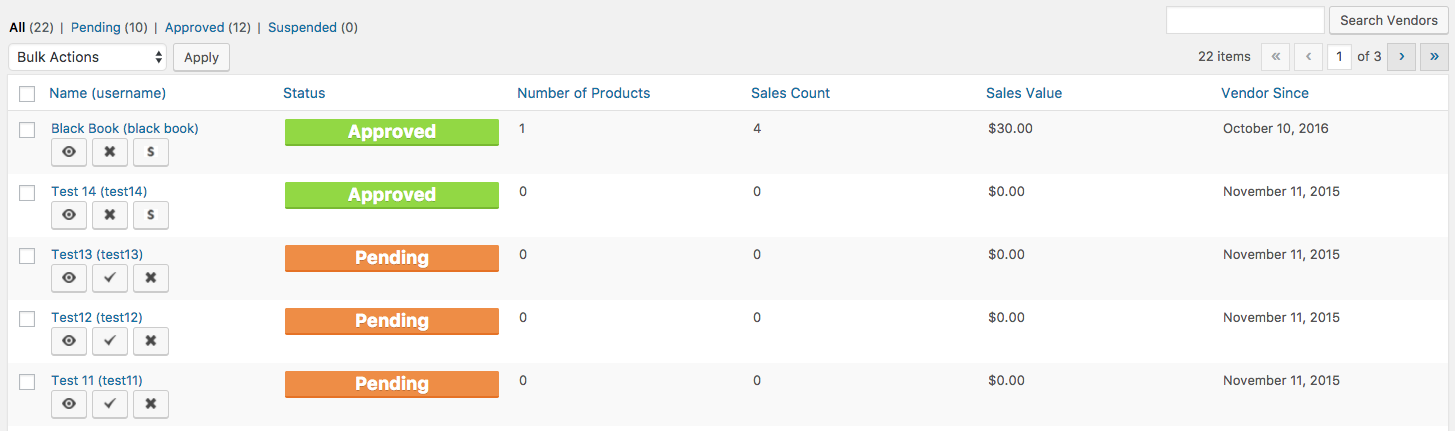The height and width of the screenshot is (431, 1455).
Task: Click the X icon under Test 14
Action: tap(110, 215)
